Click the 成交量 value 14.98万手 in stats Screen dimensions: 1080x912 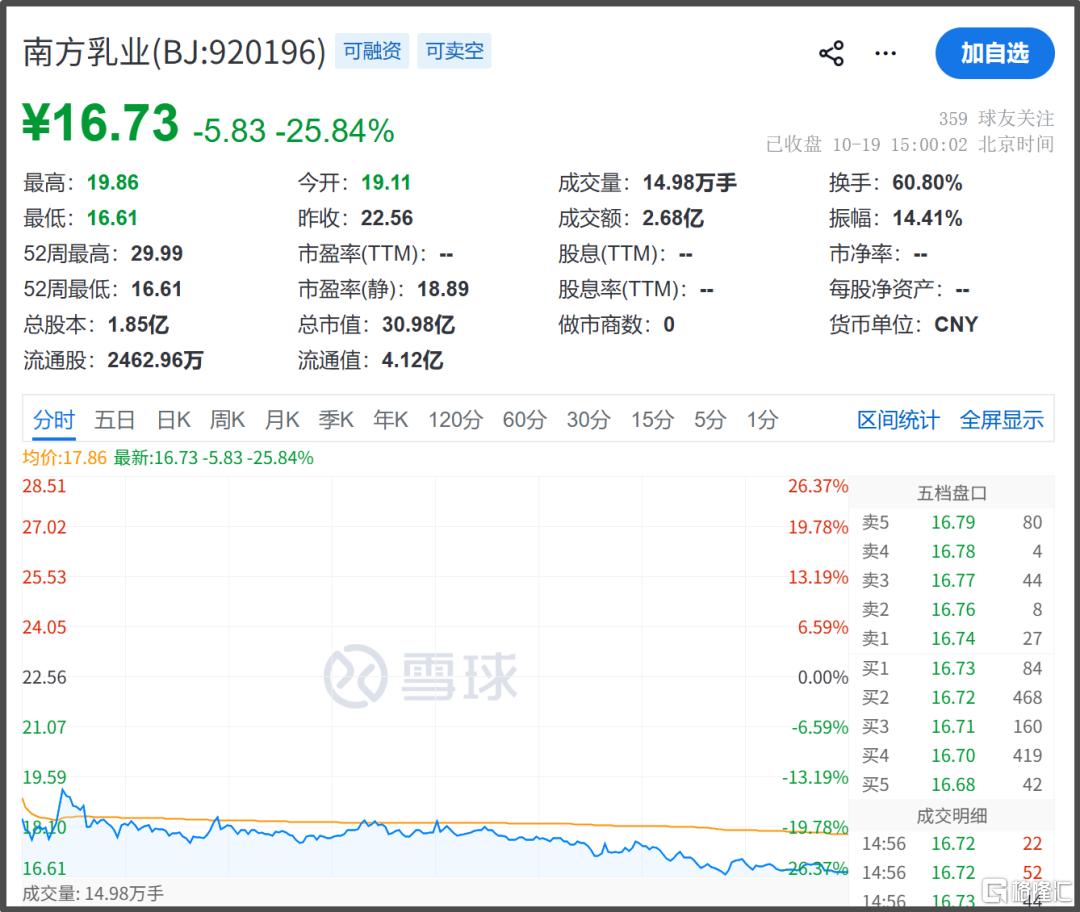point(689,183)
